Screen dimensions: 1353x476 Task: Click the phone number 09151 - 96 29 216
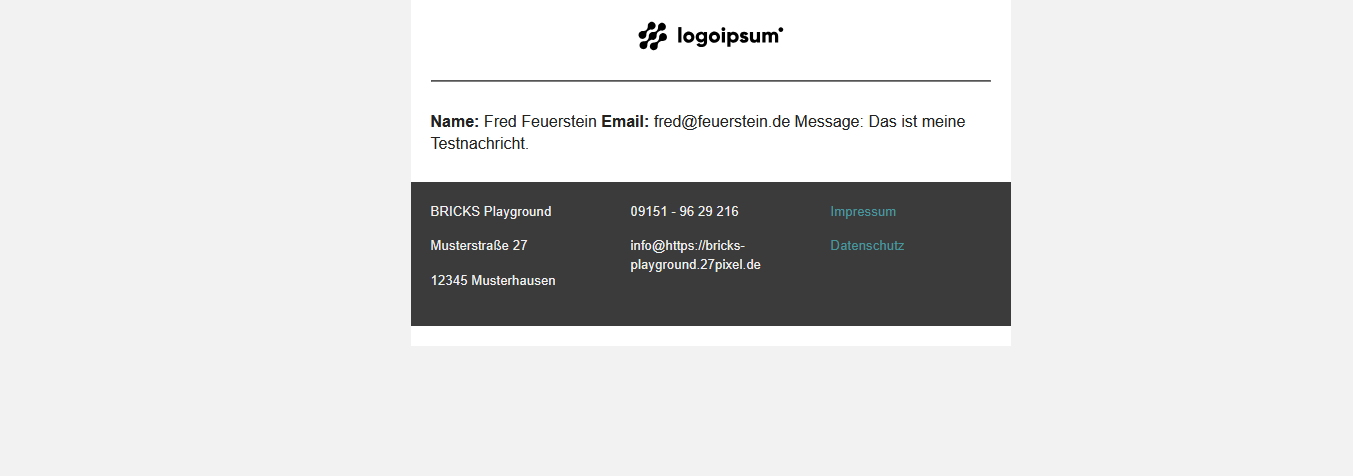tap(684, 212)
